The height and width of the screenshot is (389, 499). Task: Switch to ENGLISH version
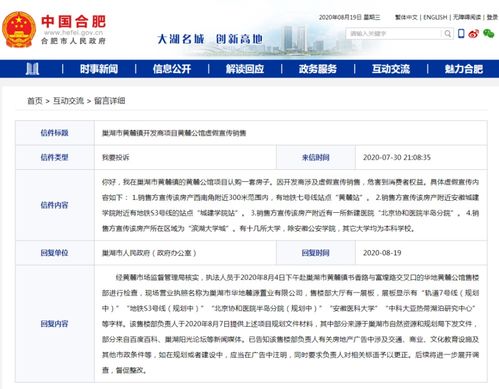[435, 17]
